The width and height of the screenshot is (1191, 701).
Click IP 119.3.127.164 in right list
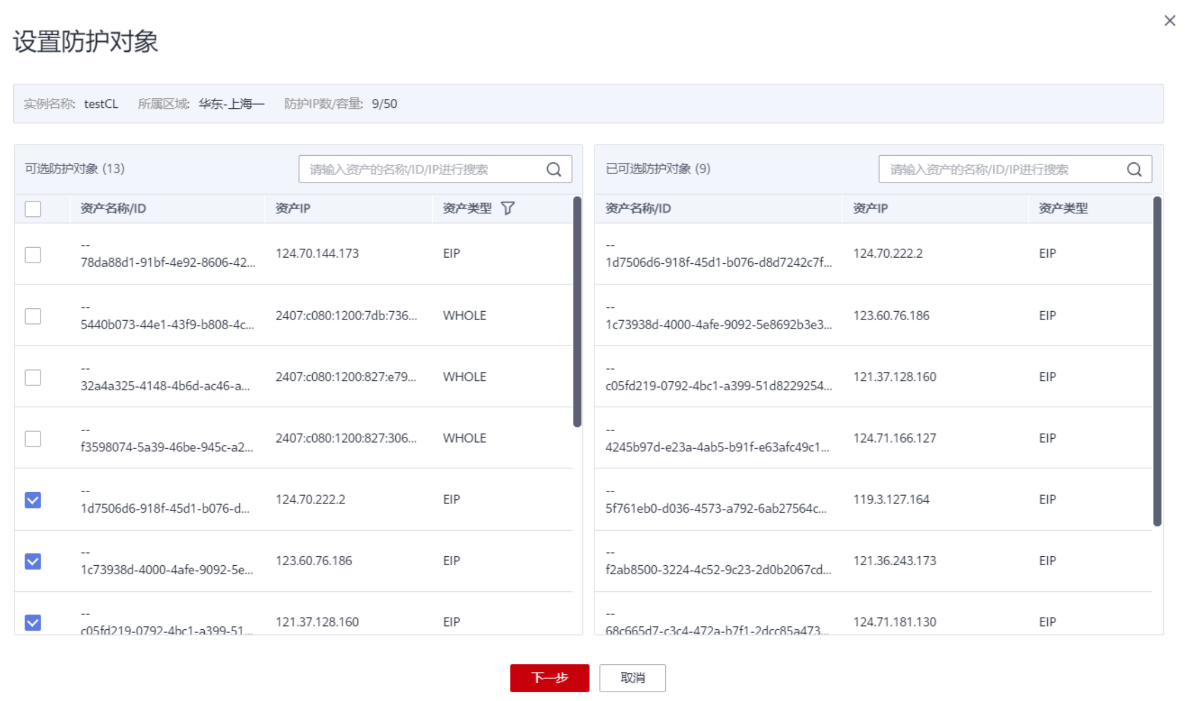tap(891, 500)
